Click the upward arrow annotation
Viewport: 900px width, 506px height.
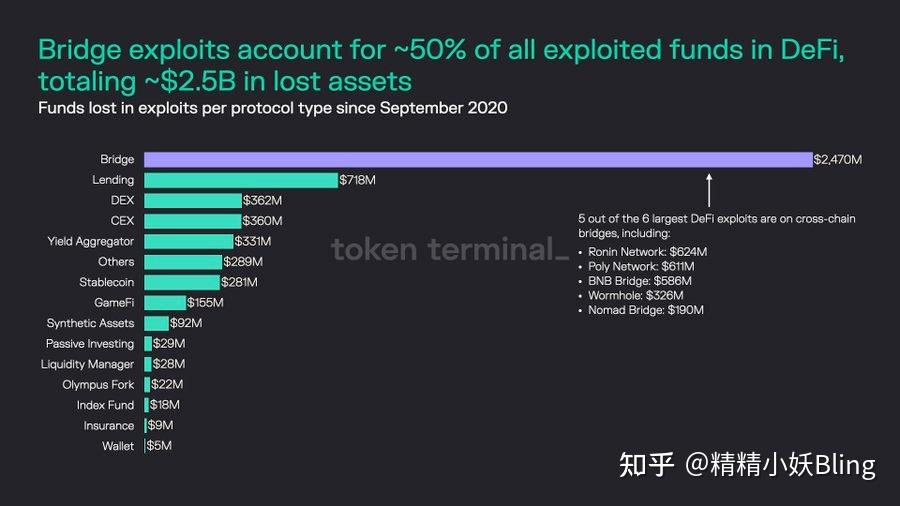[x=709, y=189]
